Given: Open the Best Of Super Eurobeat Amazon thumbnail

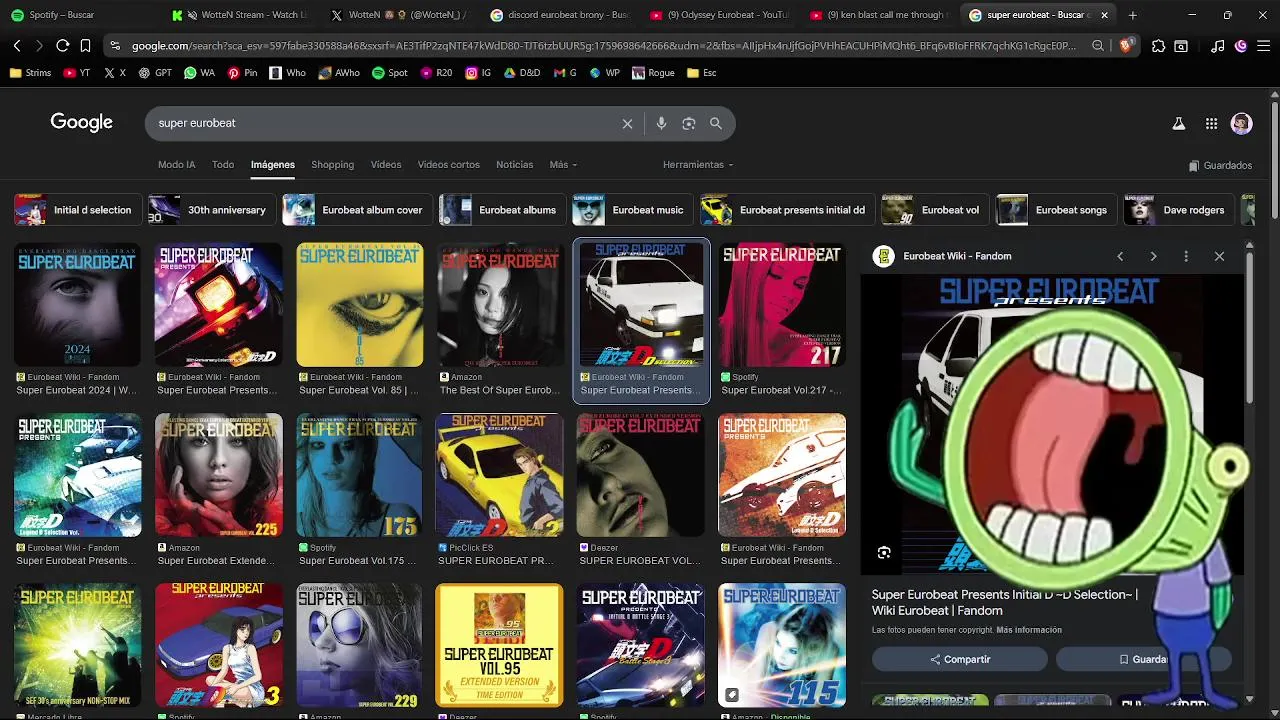Looking at the screenshot, I should point(500,305).
